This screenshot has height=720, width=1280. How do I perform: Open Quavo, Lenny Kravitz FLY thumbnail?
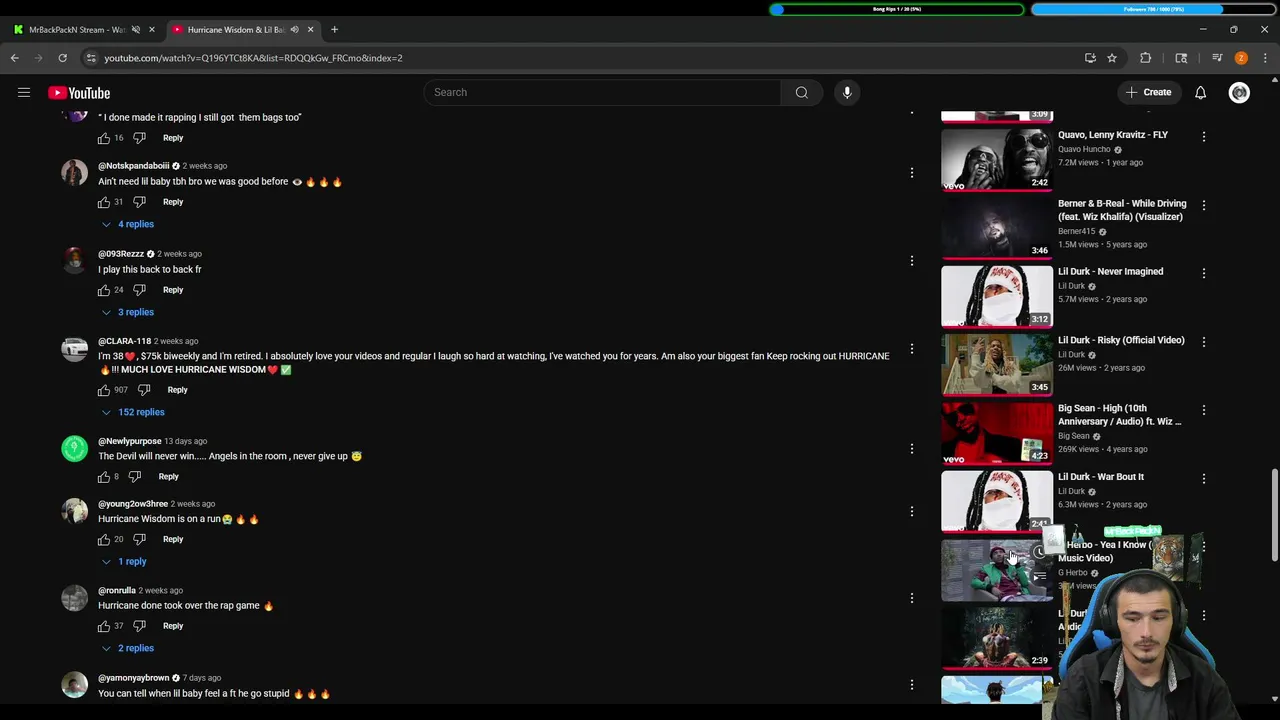[x=997, y=159]
